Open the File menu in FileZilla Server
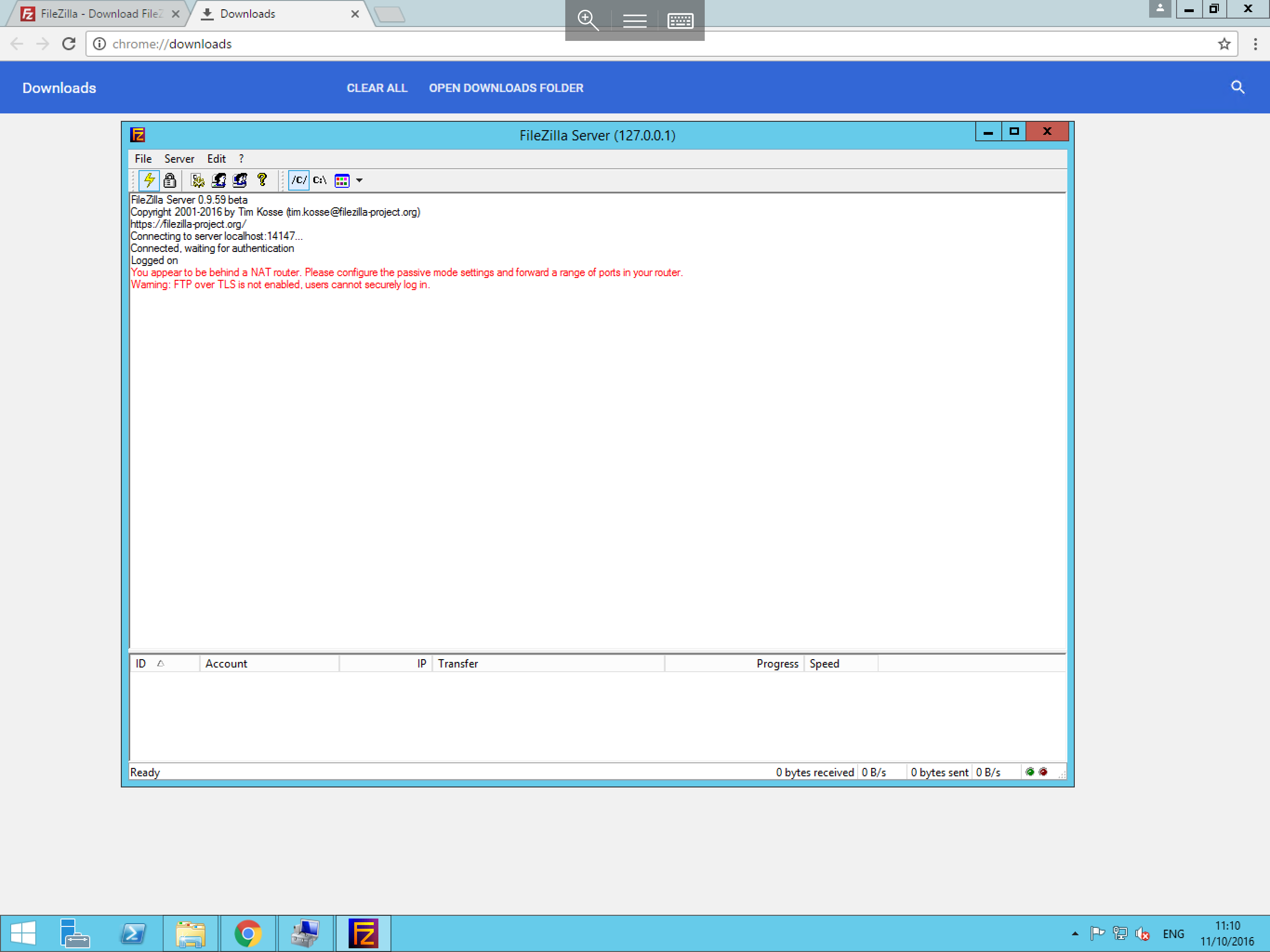1270x952 pixels. click(x=143, y=159)
